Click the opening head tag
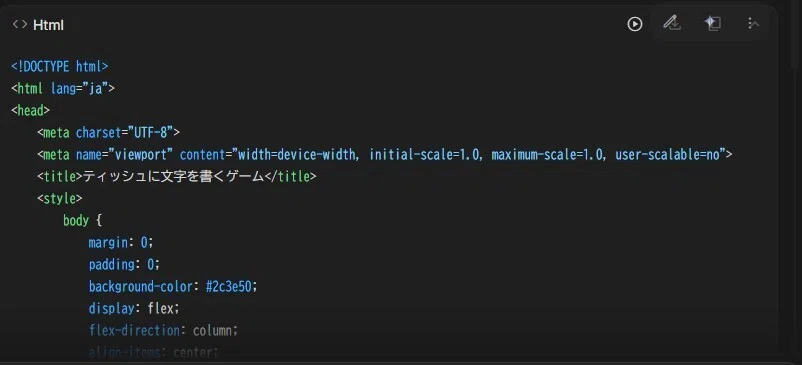Viewport: 802px width, 365px height. pos(31,110)
